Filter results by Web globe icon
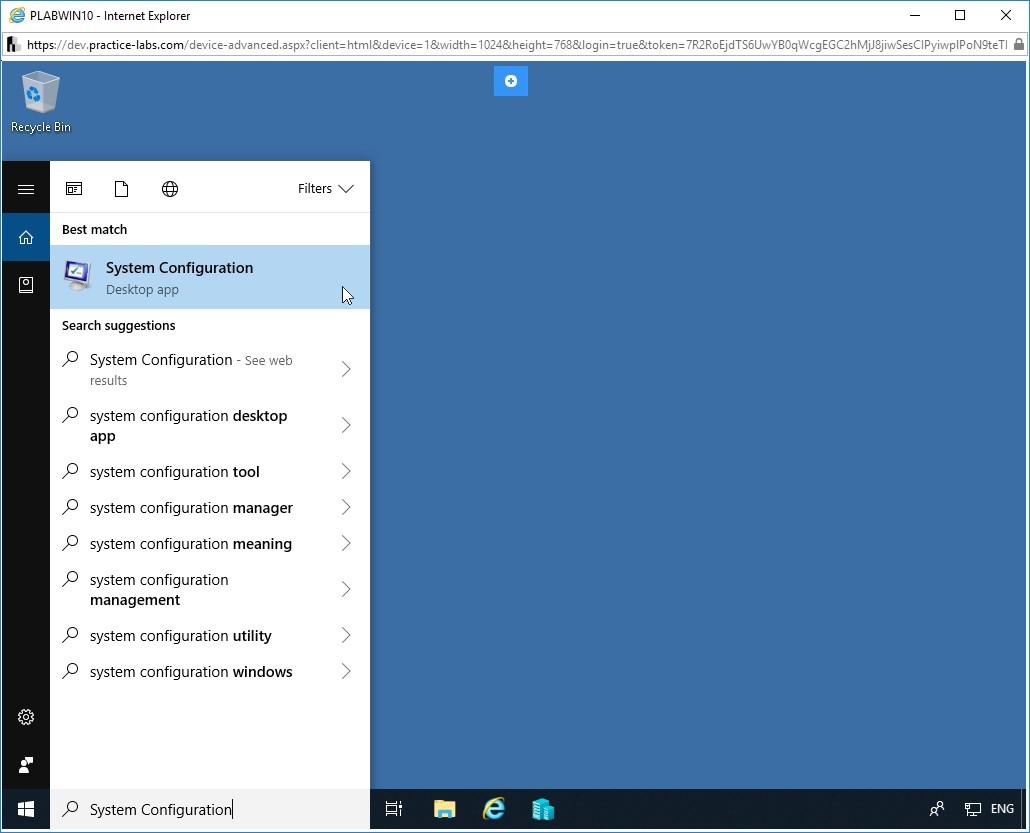The image size is (1030, 833). click(x=169, y=189)
